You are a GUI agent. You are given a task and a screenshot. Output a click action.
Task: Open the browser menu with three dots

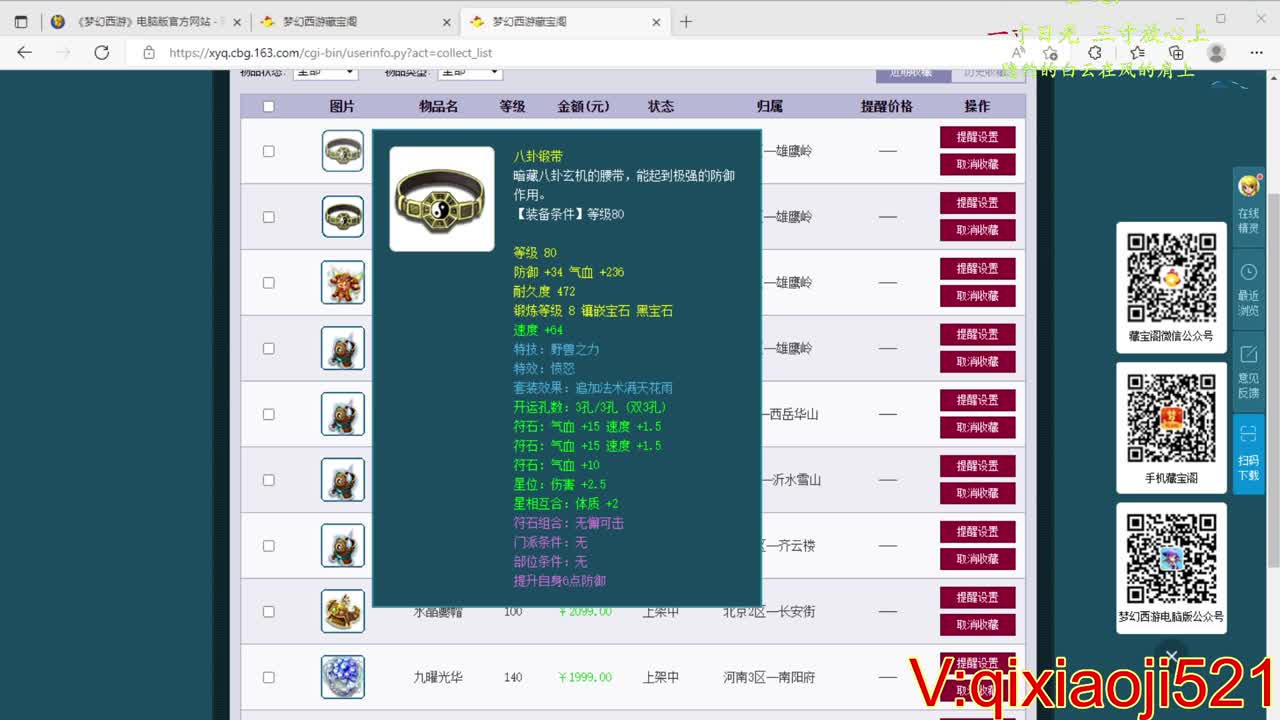[x=1257, y=52]
